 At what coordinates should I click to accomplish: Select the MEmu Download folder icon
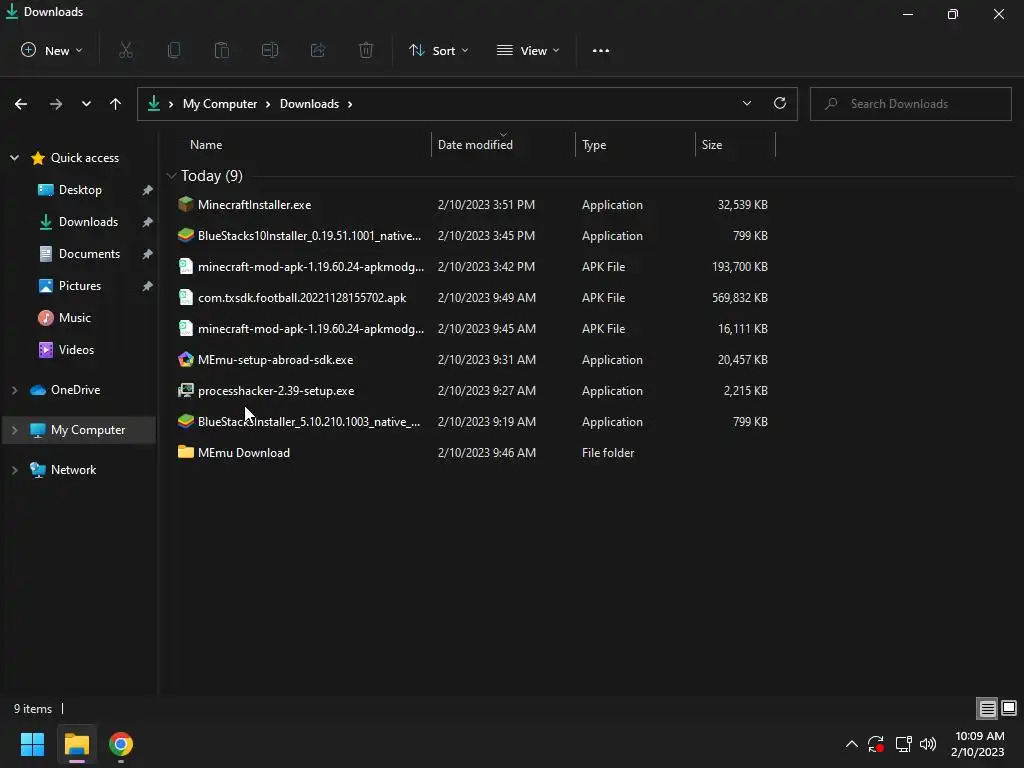point(185,452)
